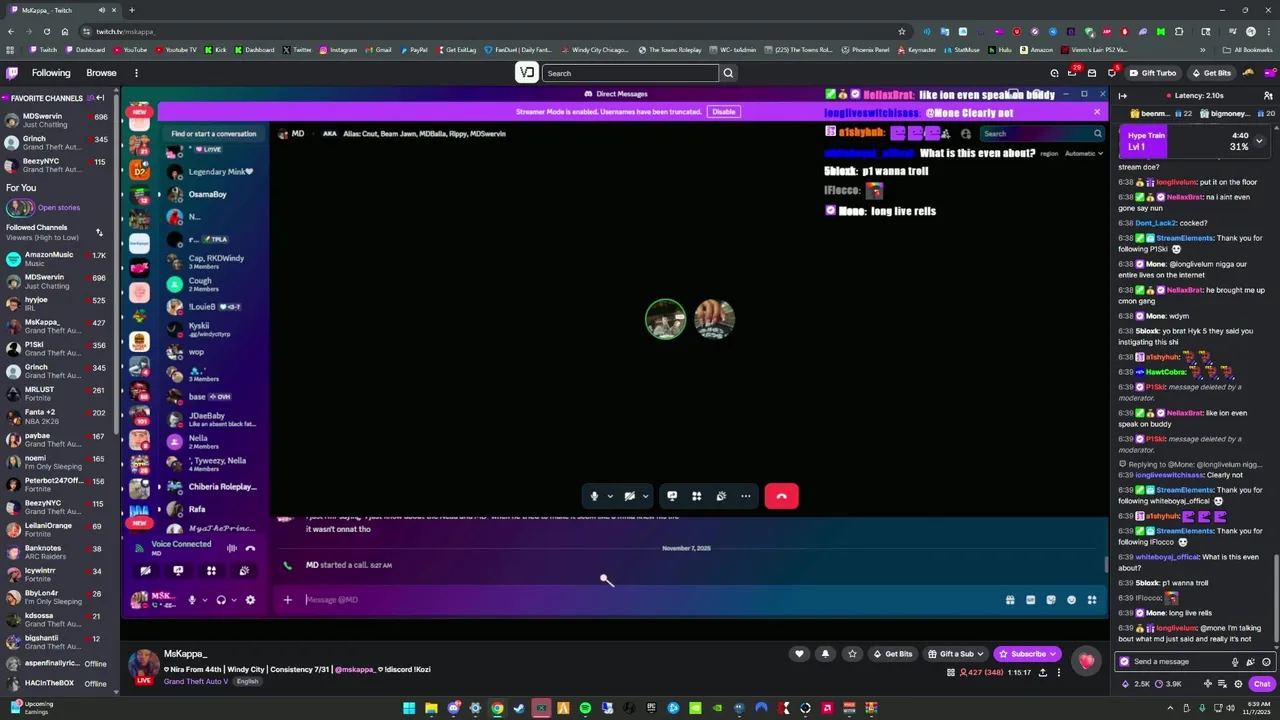
Task: Open Twitch whispers envelope icon
Action: (1092, 73)
